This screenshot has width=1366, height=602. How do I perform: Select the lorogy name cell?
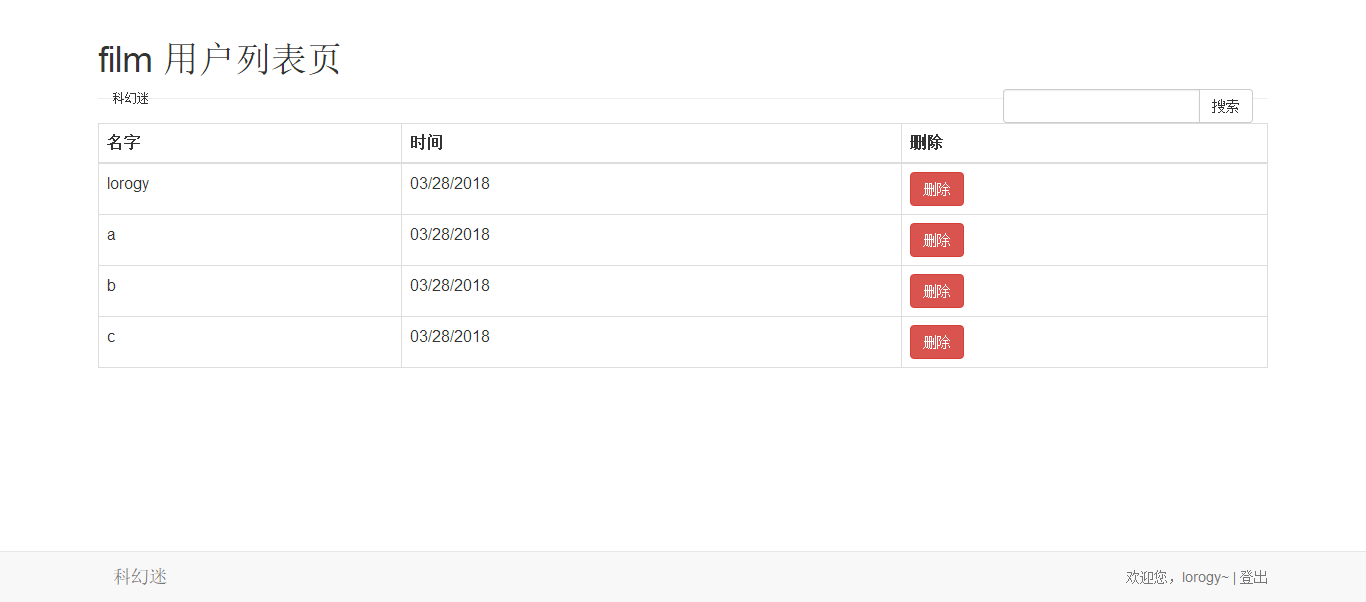click(x=250, y=189)
